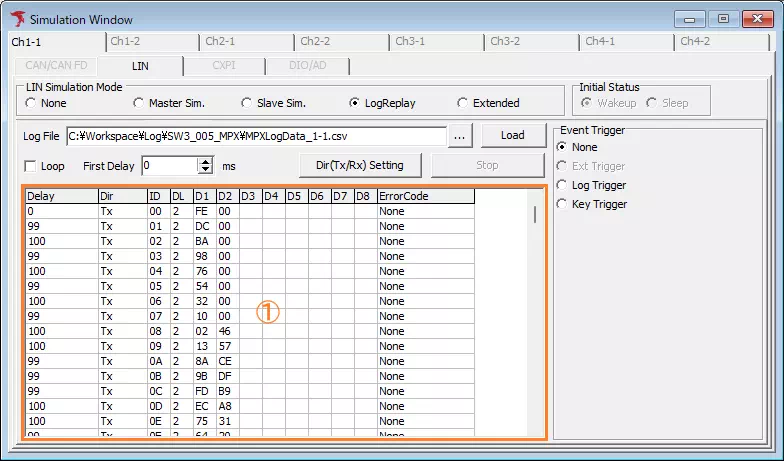Click the Simulation Window app icon
The height and width of the screenshot is (461, 784).
coord(17,19)
